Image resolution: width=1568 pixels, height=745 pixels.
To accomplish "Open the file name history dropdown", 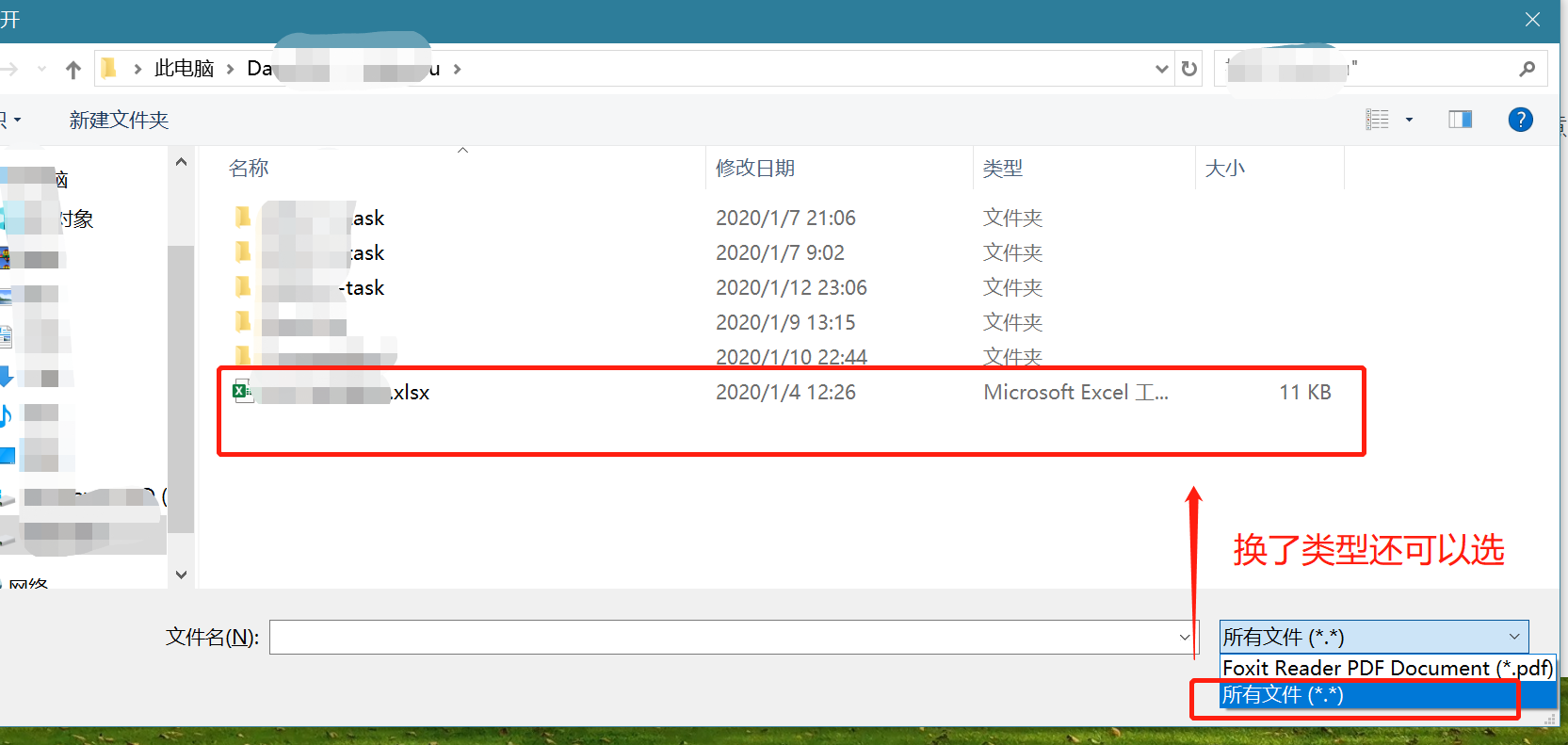I will 1185,637.
